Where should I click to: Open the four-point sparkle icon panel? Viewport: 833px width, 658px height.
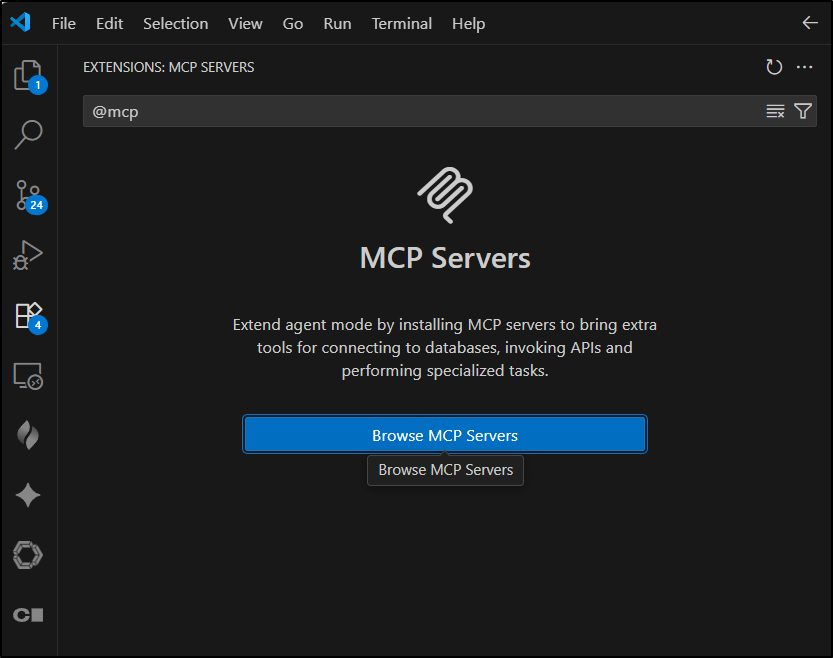click(x=28, y=495)
